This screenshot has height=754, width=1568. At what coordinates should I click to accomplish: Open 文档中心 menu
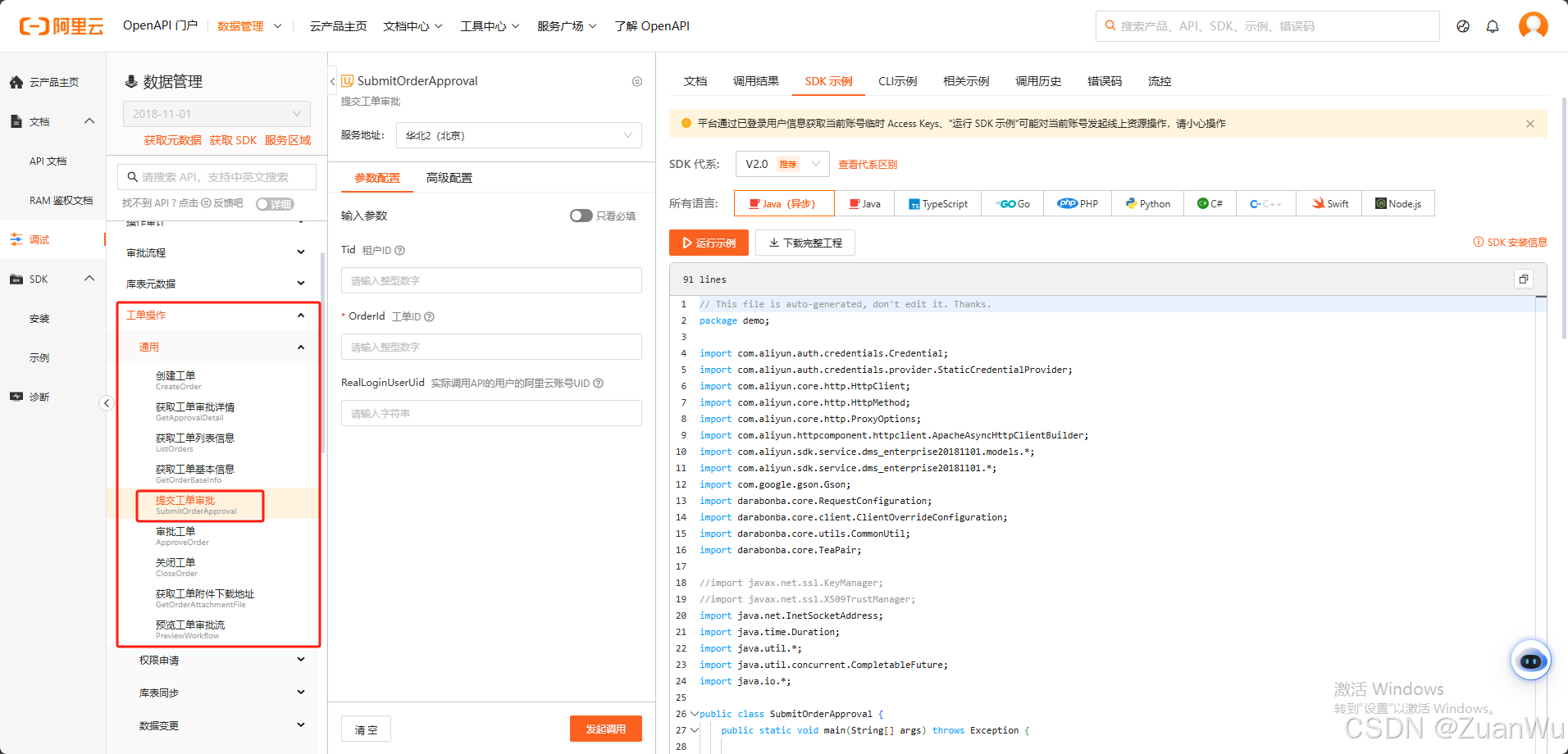[x=413, y=26]
